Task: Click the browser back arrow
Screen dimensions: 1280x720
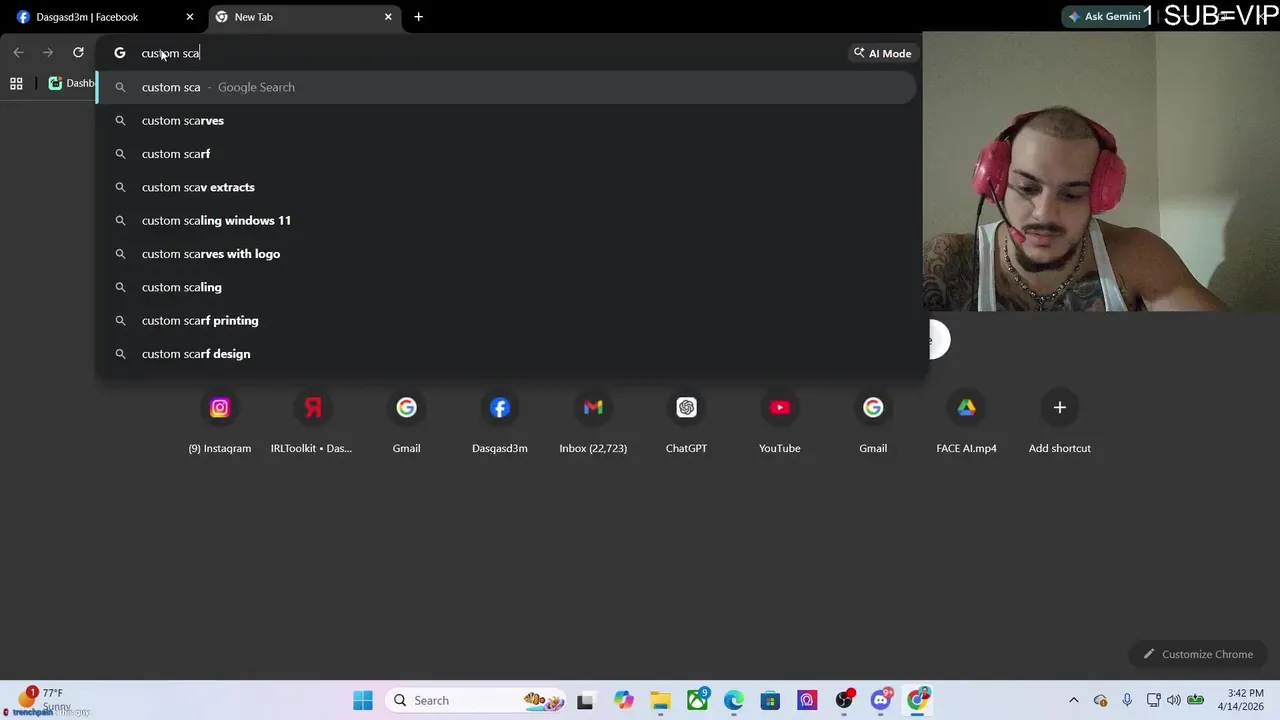Action: (18, 53)
